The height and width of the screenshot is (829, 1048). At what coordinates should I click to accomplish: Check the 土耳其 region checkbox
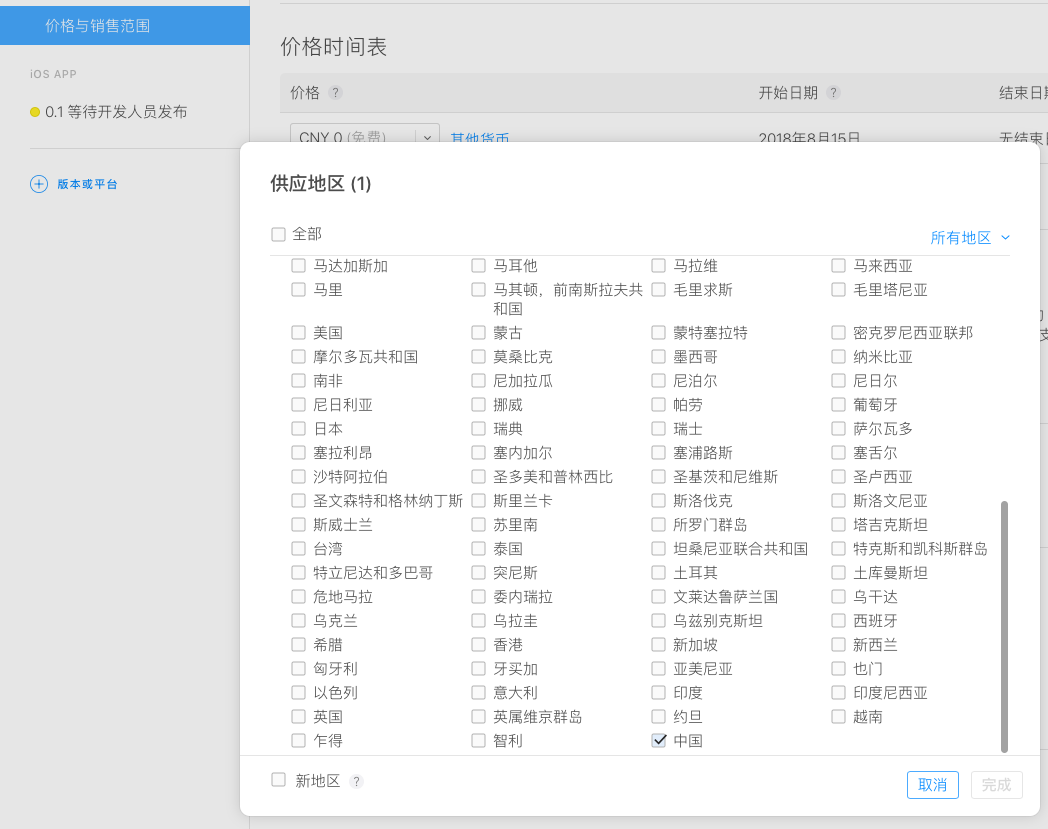point(658,572)
